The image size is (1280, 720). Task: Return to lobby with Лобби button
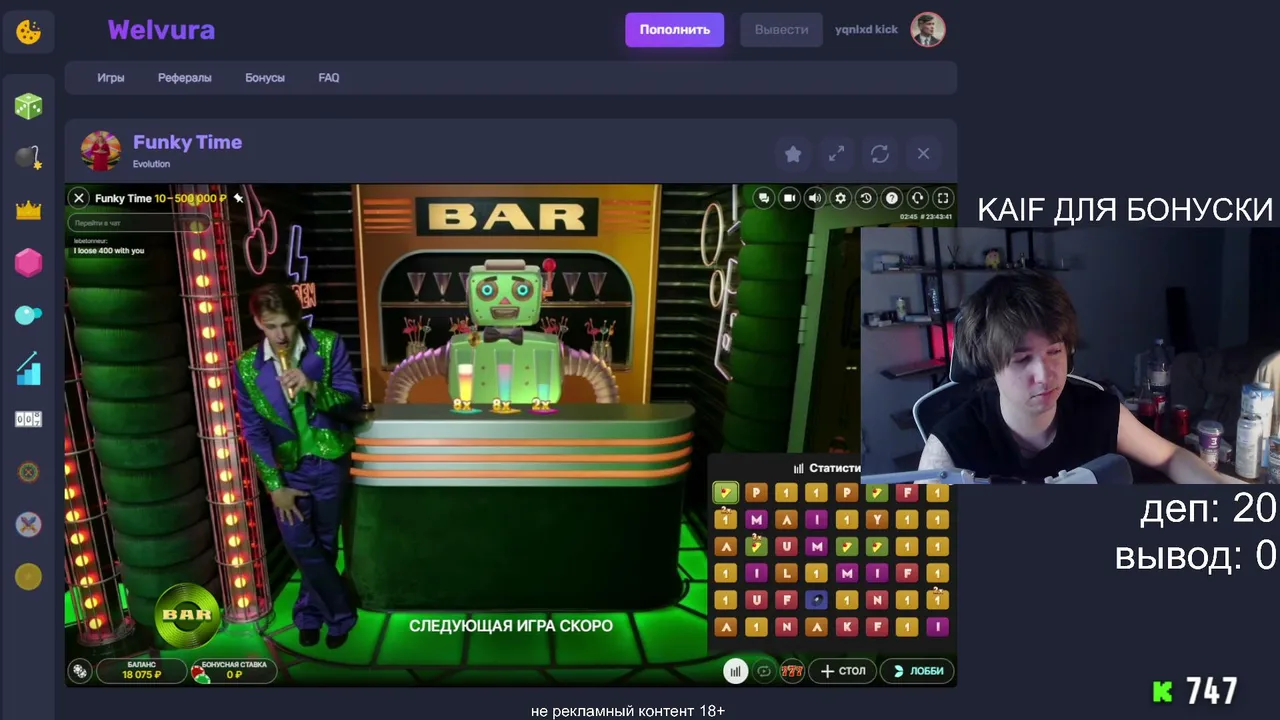pos(918,671)
